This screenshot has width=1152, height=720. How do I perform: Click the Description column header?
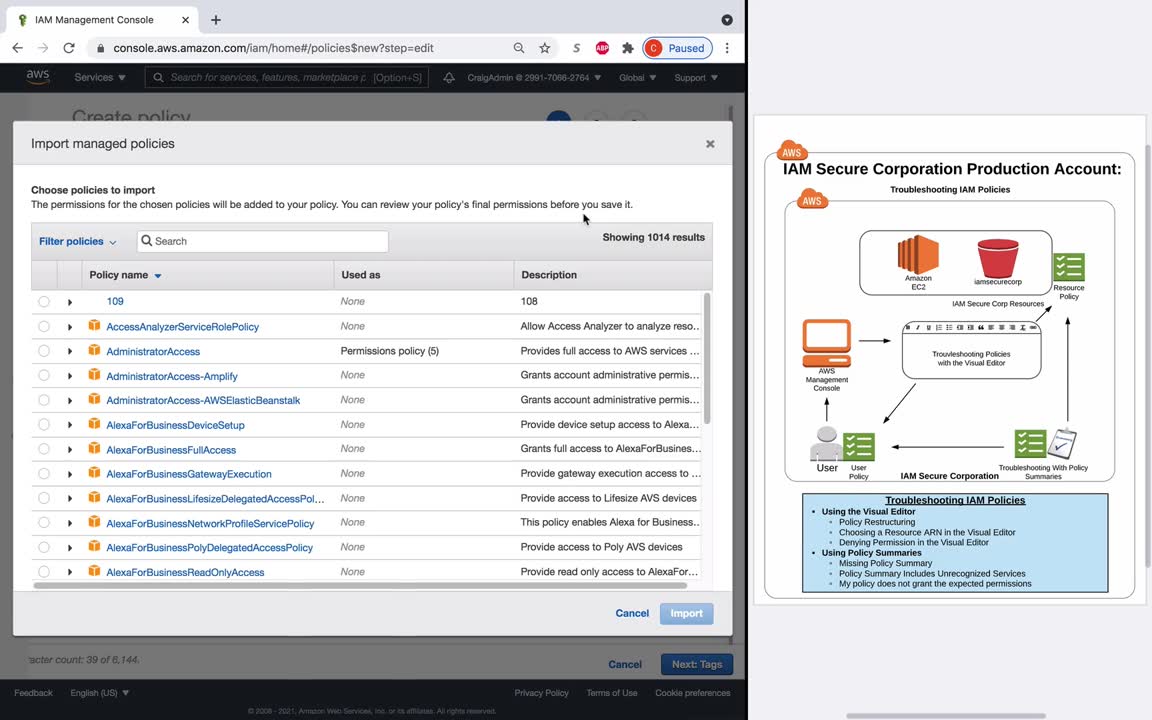[549, 275]
